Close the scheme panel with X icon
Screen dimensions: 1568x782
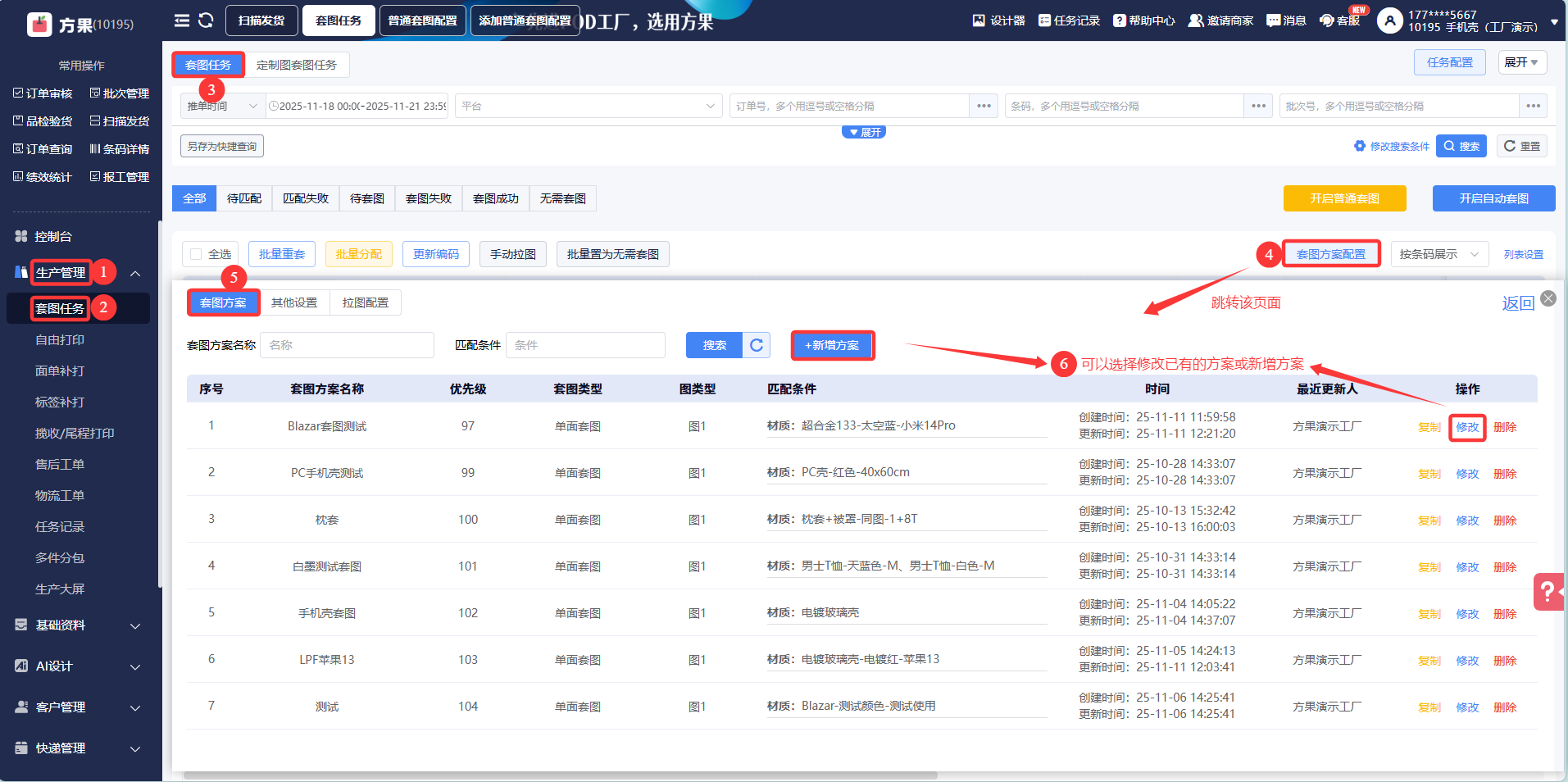[1548, 298]
